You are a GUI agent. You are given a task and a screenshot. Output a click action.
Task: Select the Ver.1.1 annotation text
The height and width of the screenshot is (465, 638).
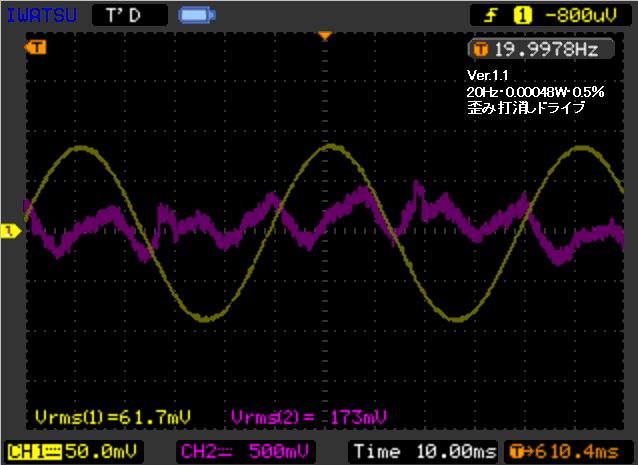tap(487, 75)
